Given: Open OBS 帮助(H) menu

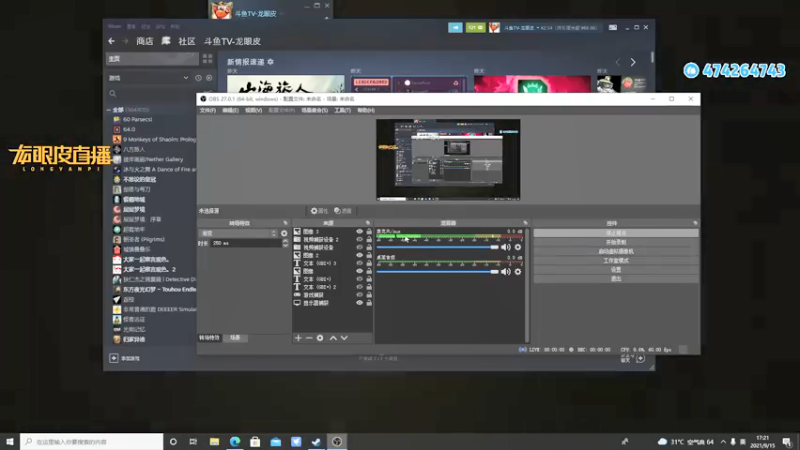Looking at the screenshot, I should click(365, 110).
